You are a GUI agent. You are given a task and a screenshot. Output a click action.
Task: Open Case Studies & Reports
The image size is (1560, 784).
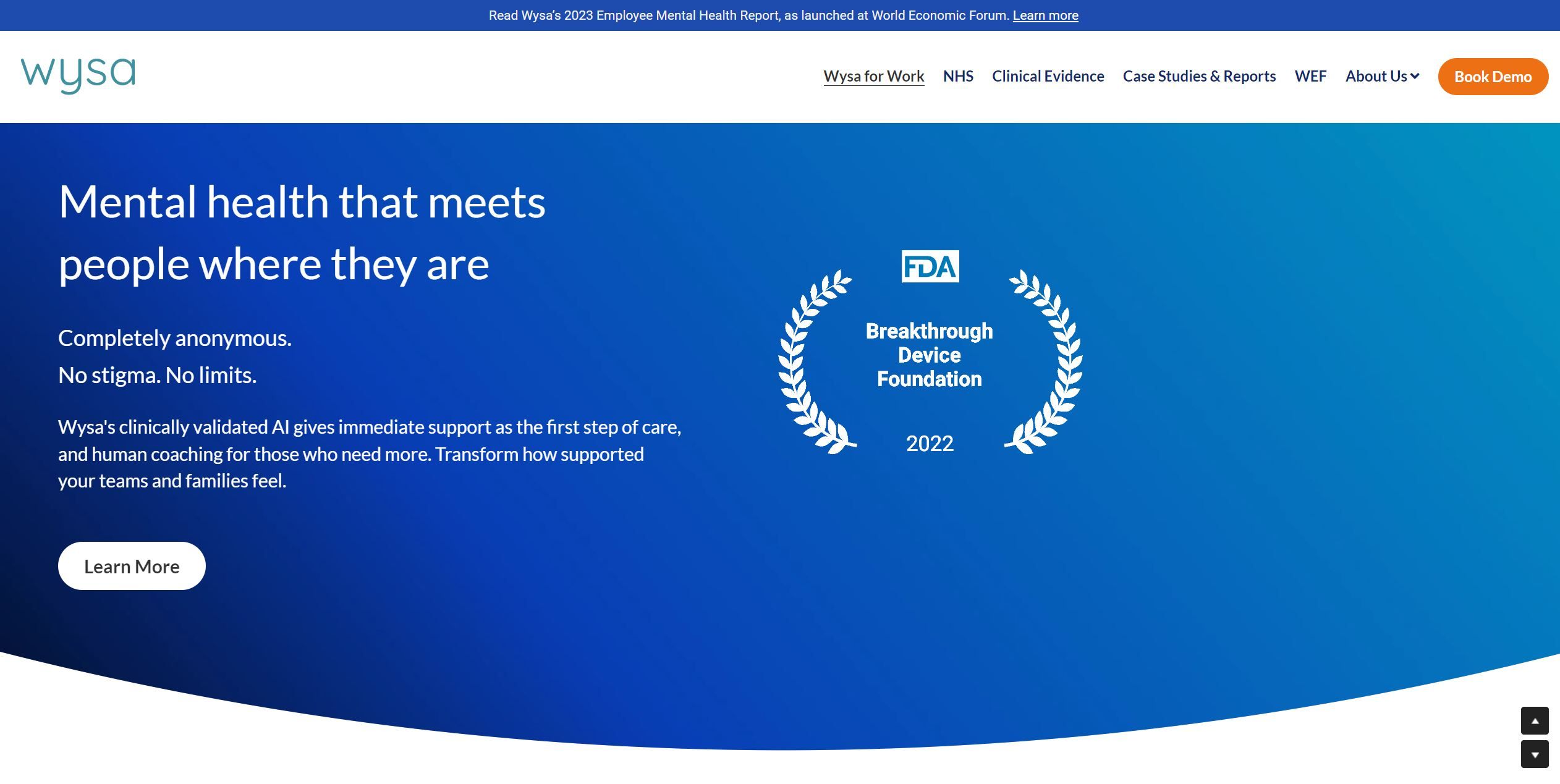tap(1199, 76)
